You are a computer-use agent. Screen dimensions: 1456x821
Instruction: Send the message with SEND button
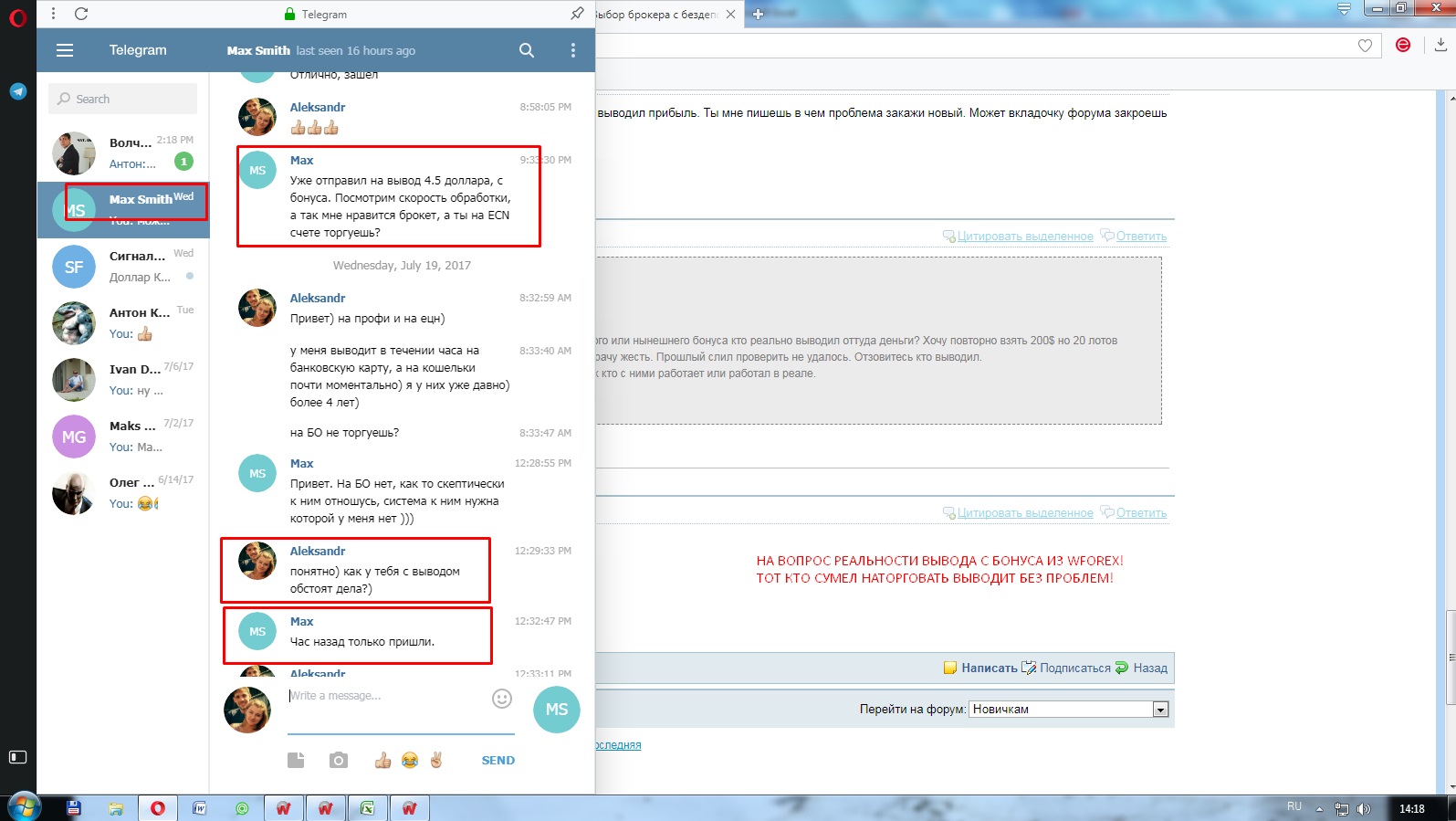coord(498,760)
